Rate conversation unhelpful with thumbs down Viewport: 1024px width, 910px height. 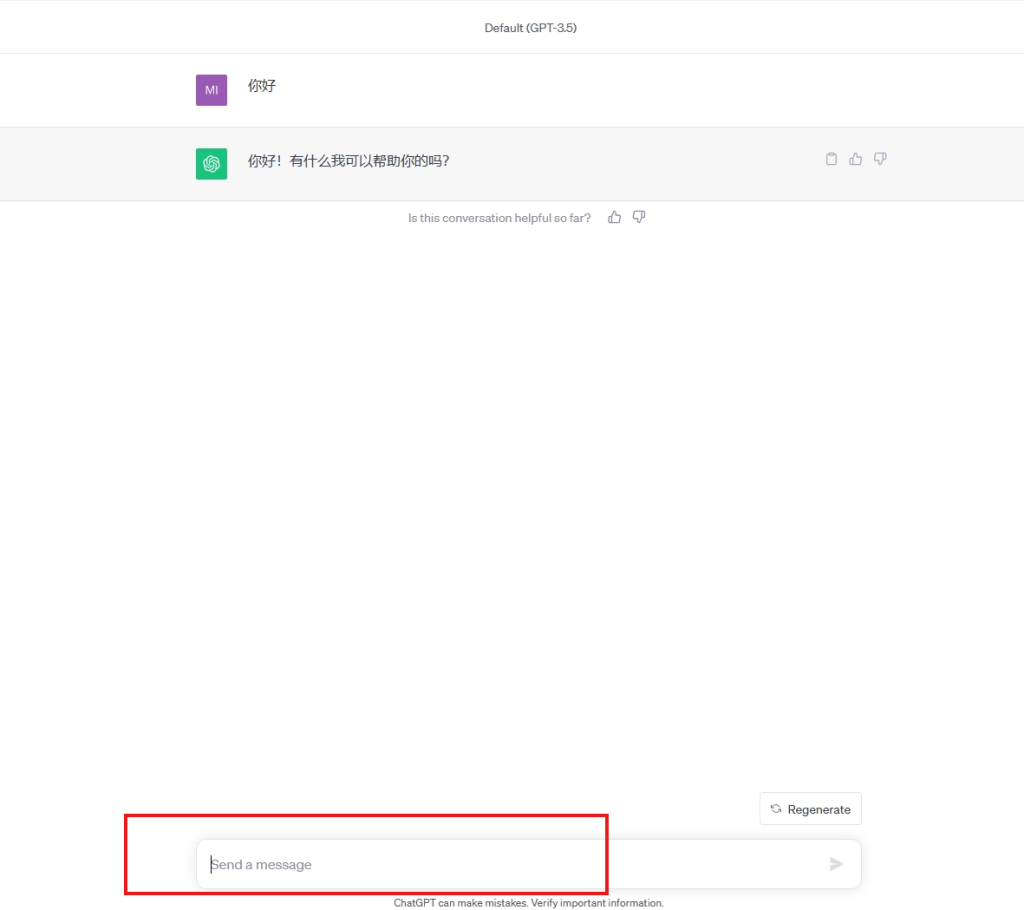[x=639, y=217]
